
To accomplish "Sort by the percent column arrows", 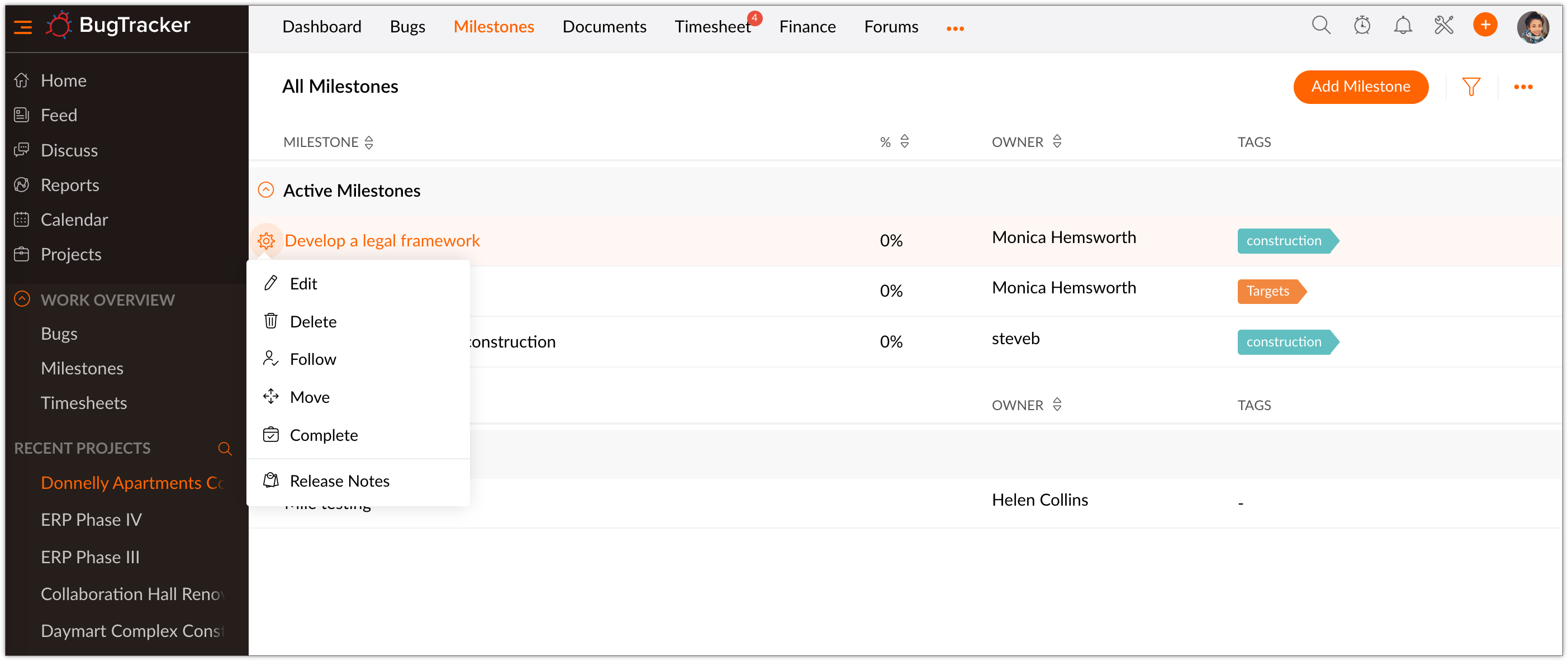I will [904, 142].
